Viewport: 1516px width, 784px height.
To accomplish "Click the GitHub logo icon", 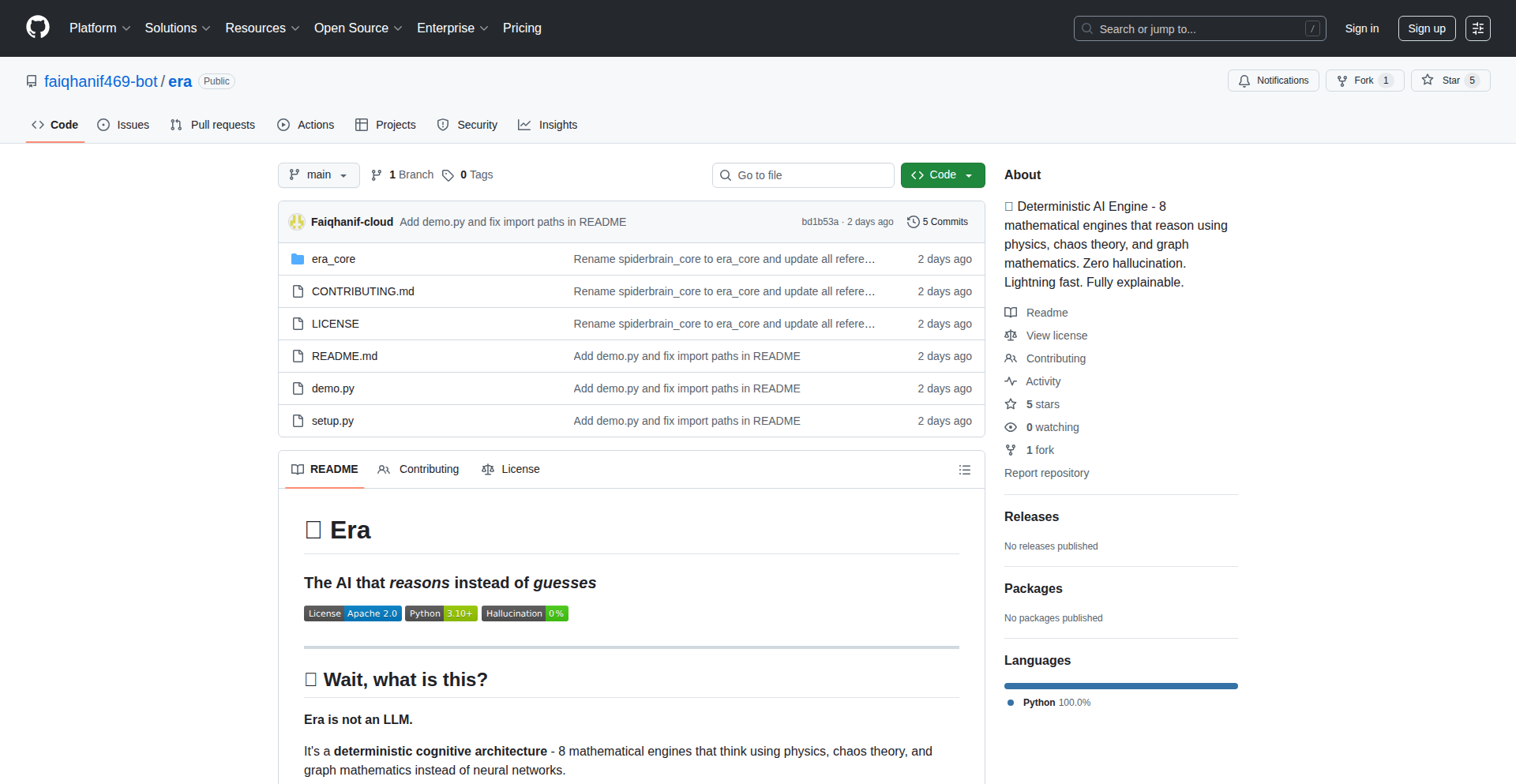I will tap(38, 28).
